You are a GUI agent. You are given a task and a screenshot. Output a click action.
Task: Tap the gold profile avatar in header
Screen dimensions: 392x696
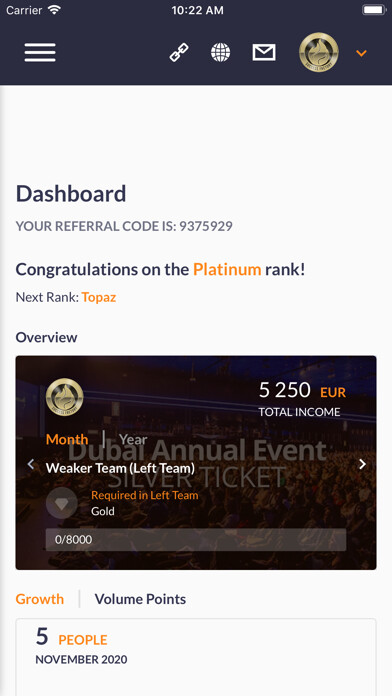(319, 52)
